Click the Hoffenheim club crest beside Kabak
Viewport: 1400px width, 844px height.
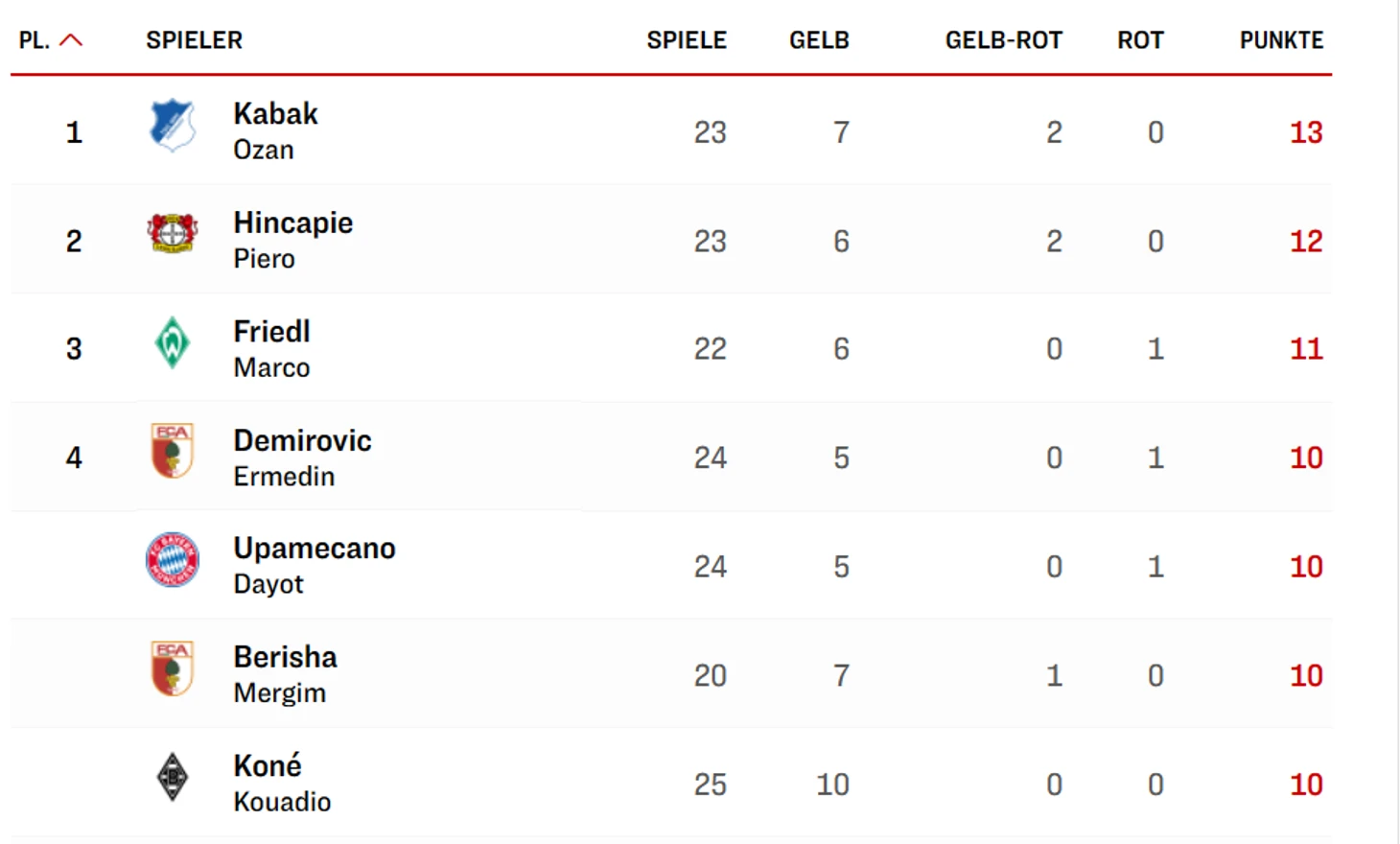coord(173,126)
